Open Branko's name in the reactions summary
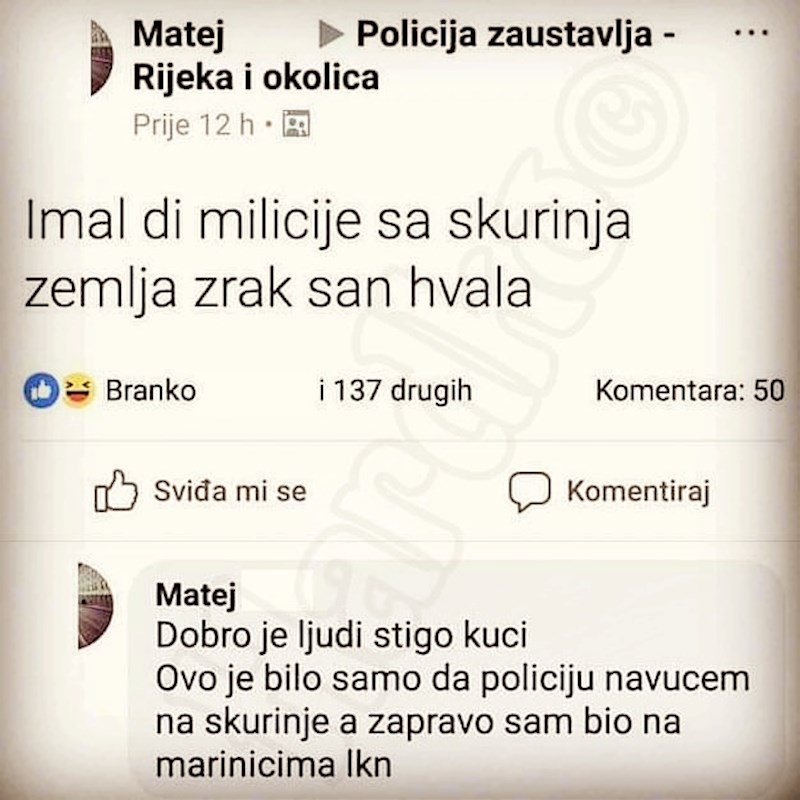800x800 pixels. [150, 390]
